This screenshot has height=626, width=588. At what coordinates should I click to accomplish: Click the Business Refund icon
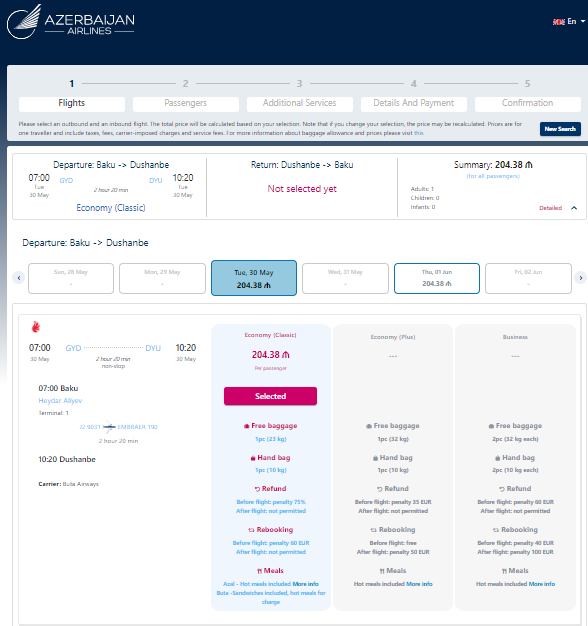click(502, 489)
